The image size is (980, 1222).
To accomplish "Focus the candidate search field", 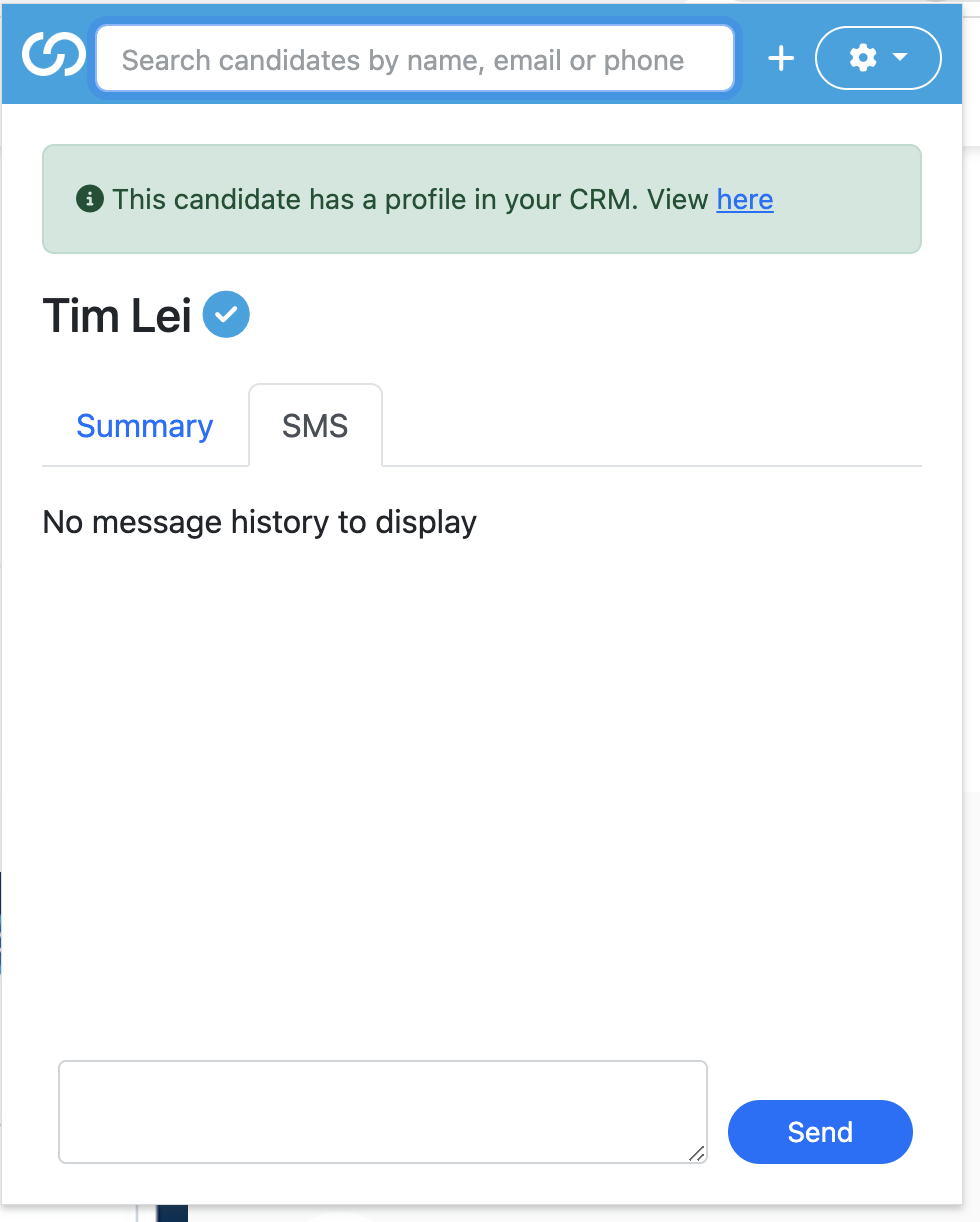I will click(414, 60).
